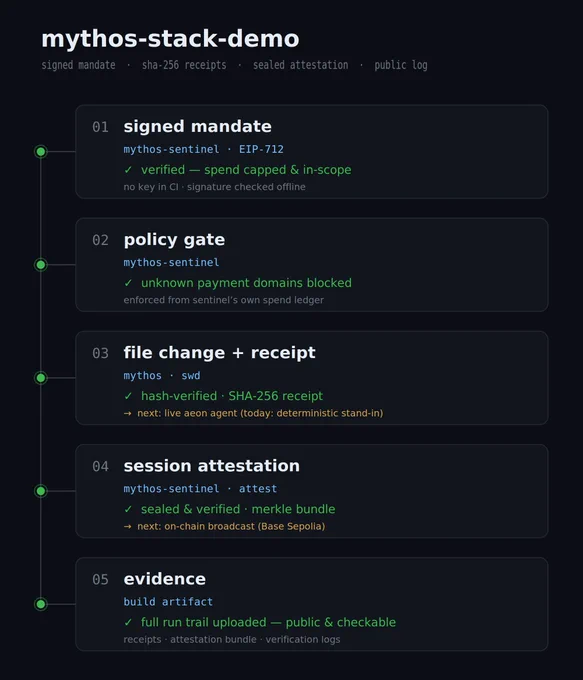Click the checkmark before sealed & verified

tap(128, 510)
